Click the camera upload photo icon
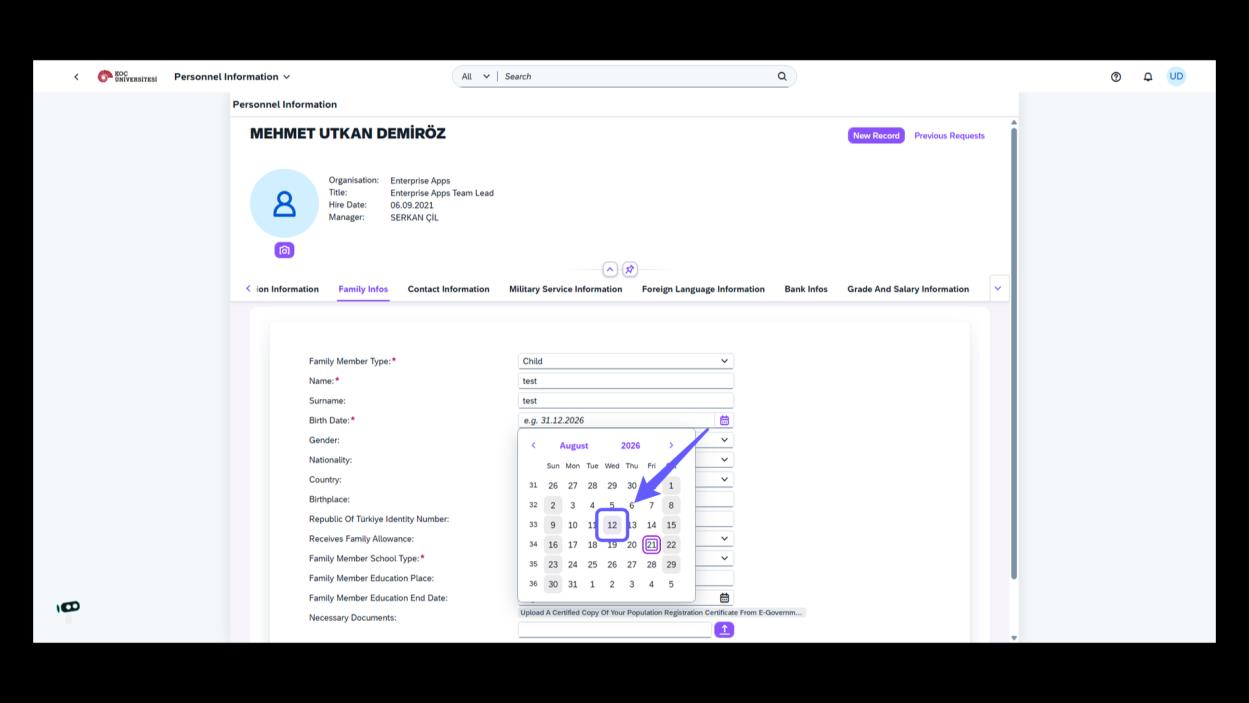1249x703 pixels. 285,250
